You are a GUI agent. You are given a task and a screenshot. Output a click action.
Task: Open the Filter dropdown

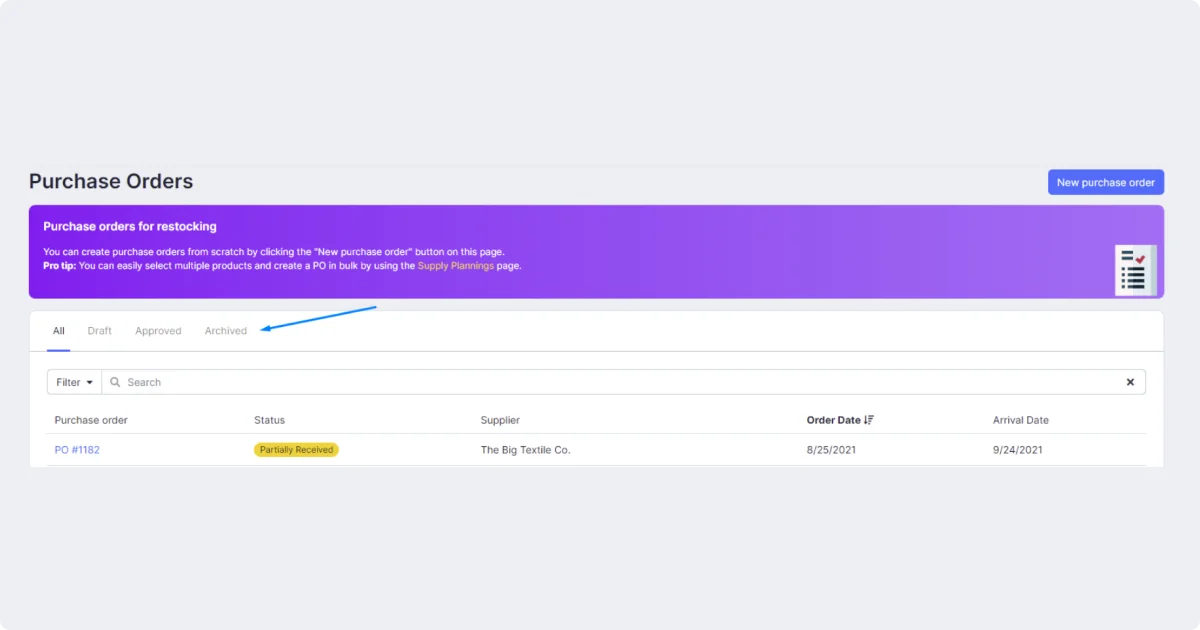click(74, 382)
